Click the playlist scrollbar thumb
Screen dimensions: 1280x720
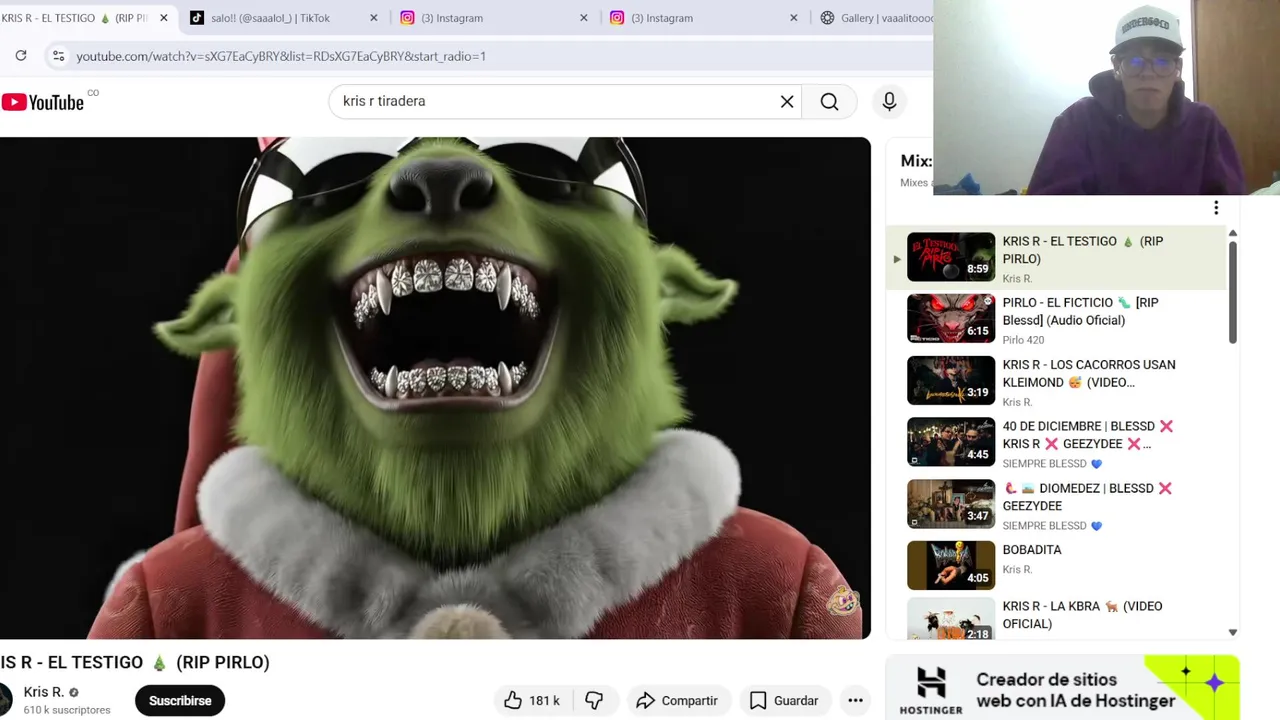[1232, 292]
